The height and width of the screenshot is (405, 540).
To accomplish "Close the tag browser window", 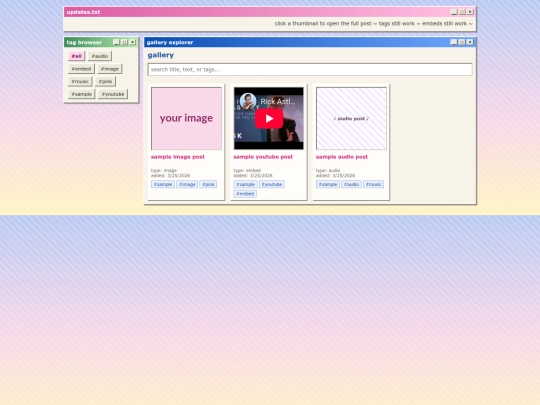I will click(133, 42).
